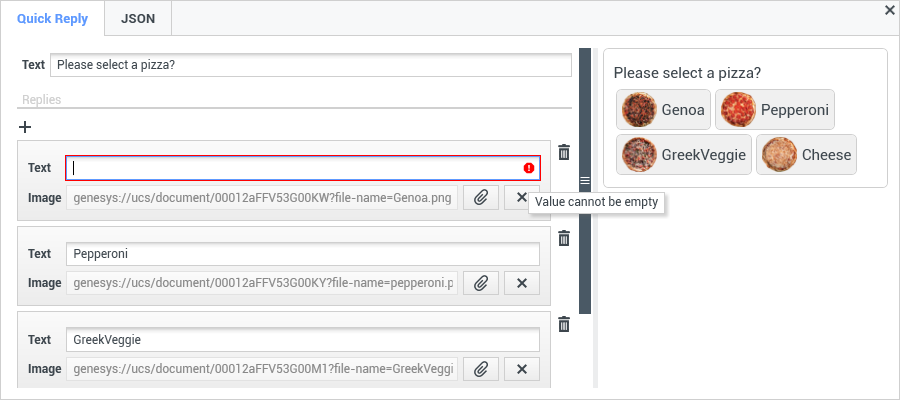
Task: Focus the 'Please select a pizza?' text field
Action: pos(310,64)
